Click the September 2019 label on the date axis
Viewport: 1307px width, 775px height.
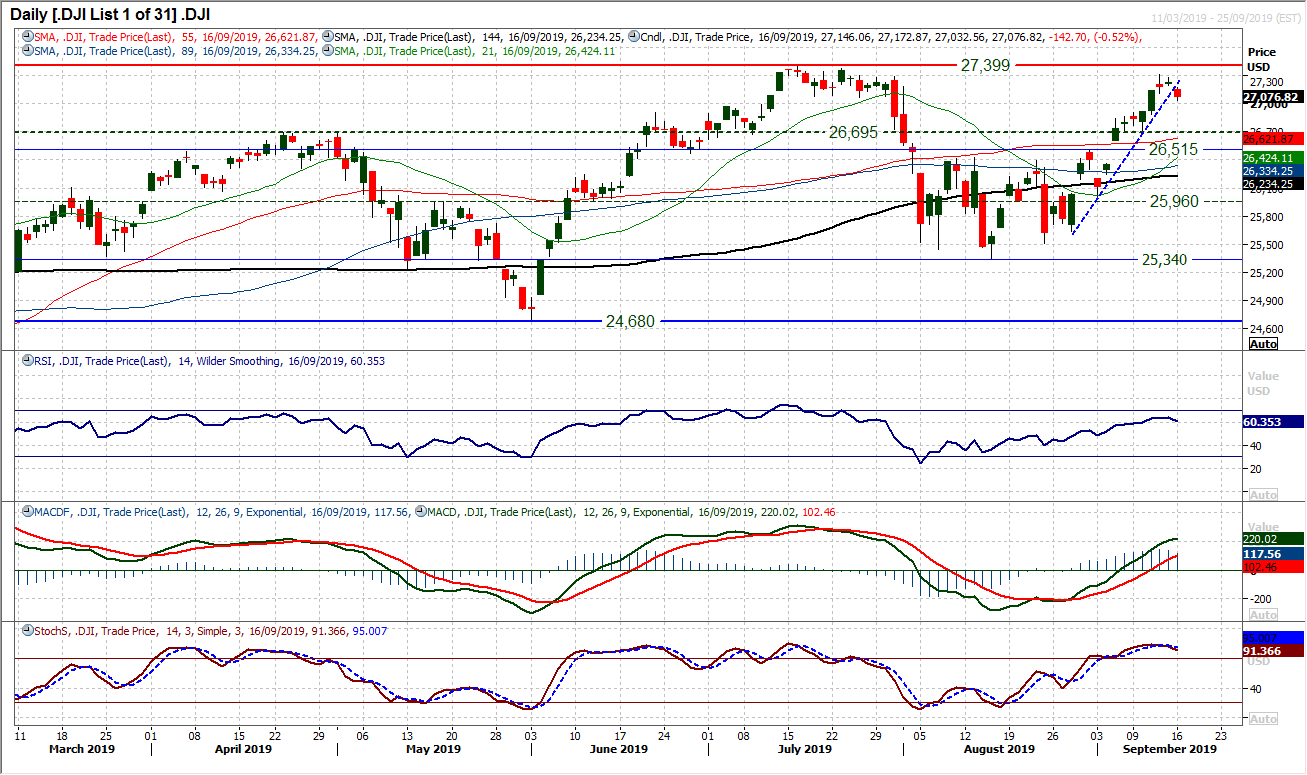click(x=1172, y=748)
